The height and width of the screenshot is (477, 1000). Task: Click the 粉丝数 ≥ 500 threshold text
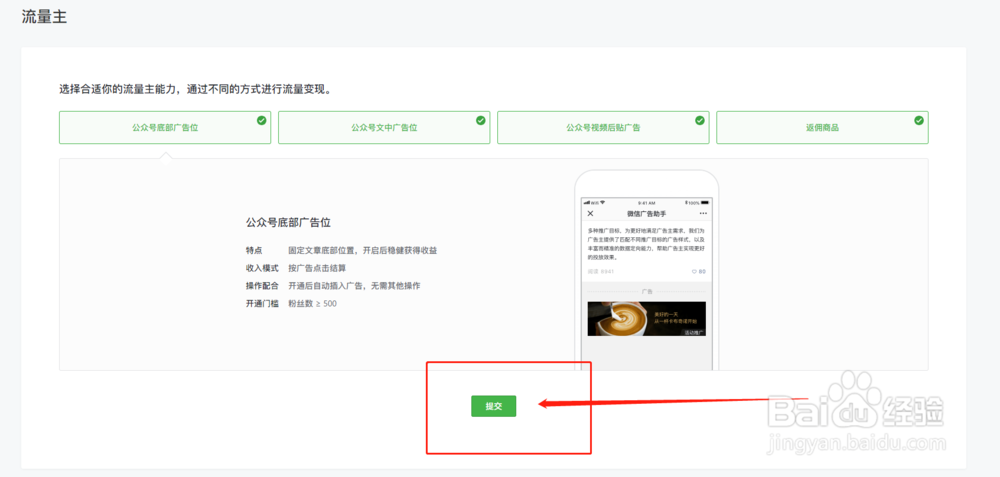pos(312,304)
